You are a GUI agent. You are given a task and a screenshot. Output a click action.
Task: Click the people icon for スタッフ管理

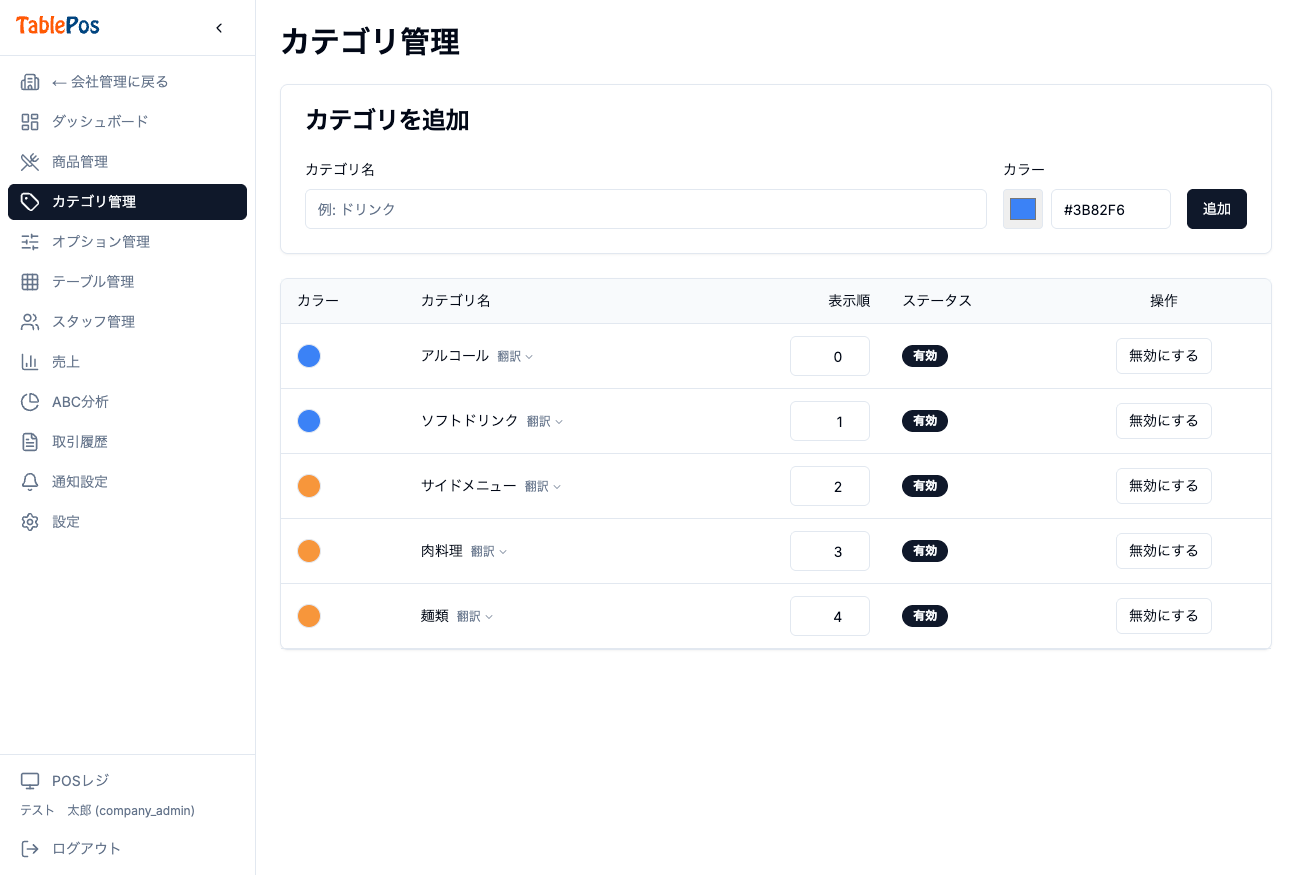[30, 322]
